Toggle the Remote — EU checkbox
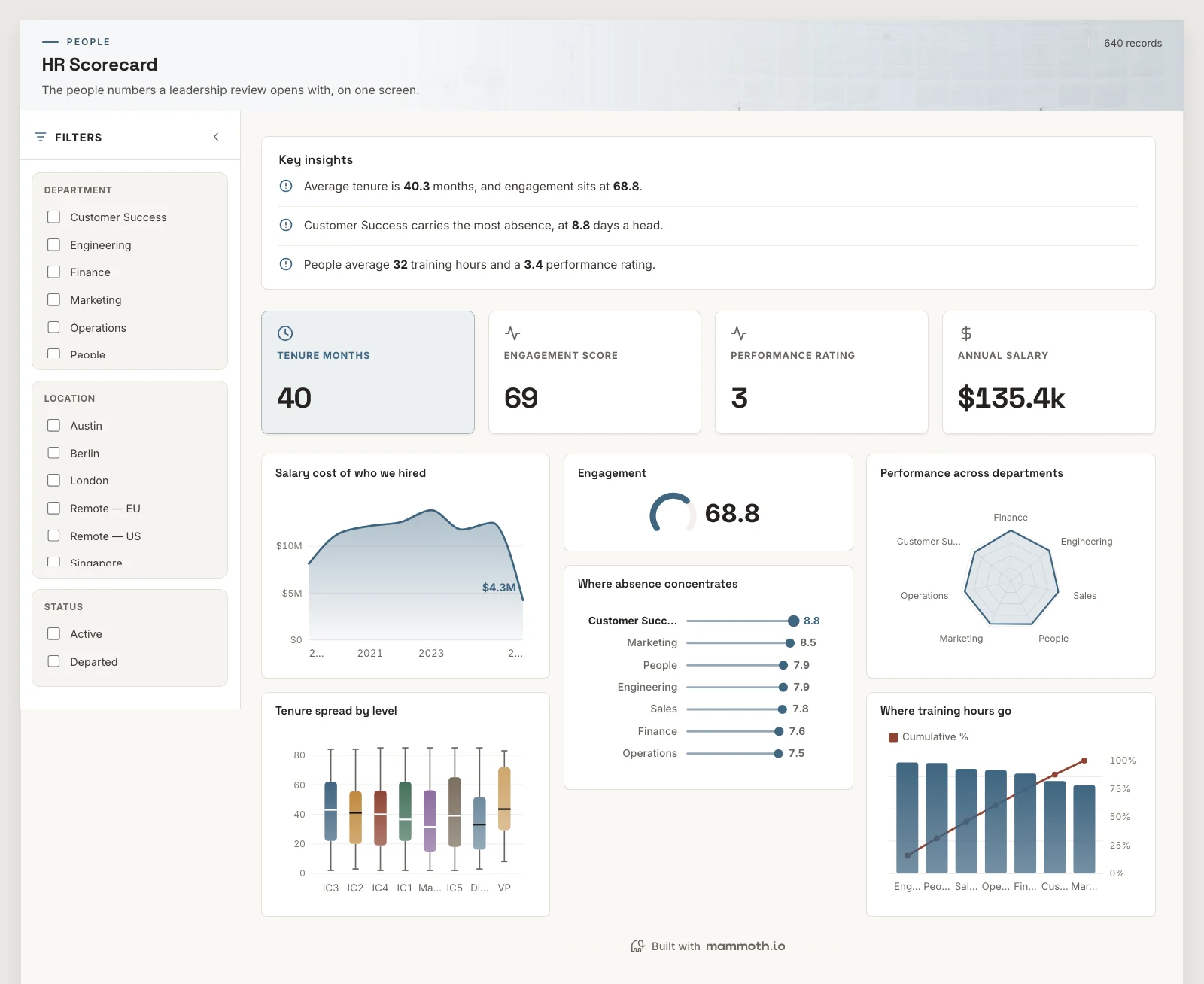The image size is (1204, 984). (x=53, y=508)
